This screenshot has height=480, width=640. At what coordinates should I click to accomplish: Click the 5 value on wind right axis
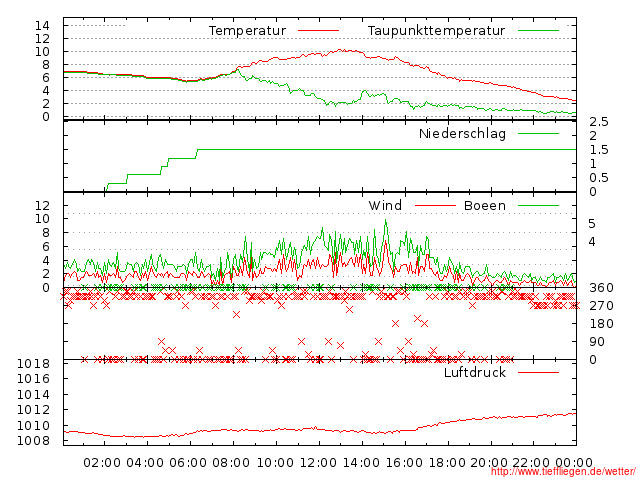click(592, 224)
